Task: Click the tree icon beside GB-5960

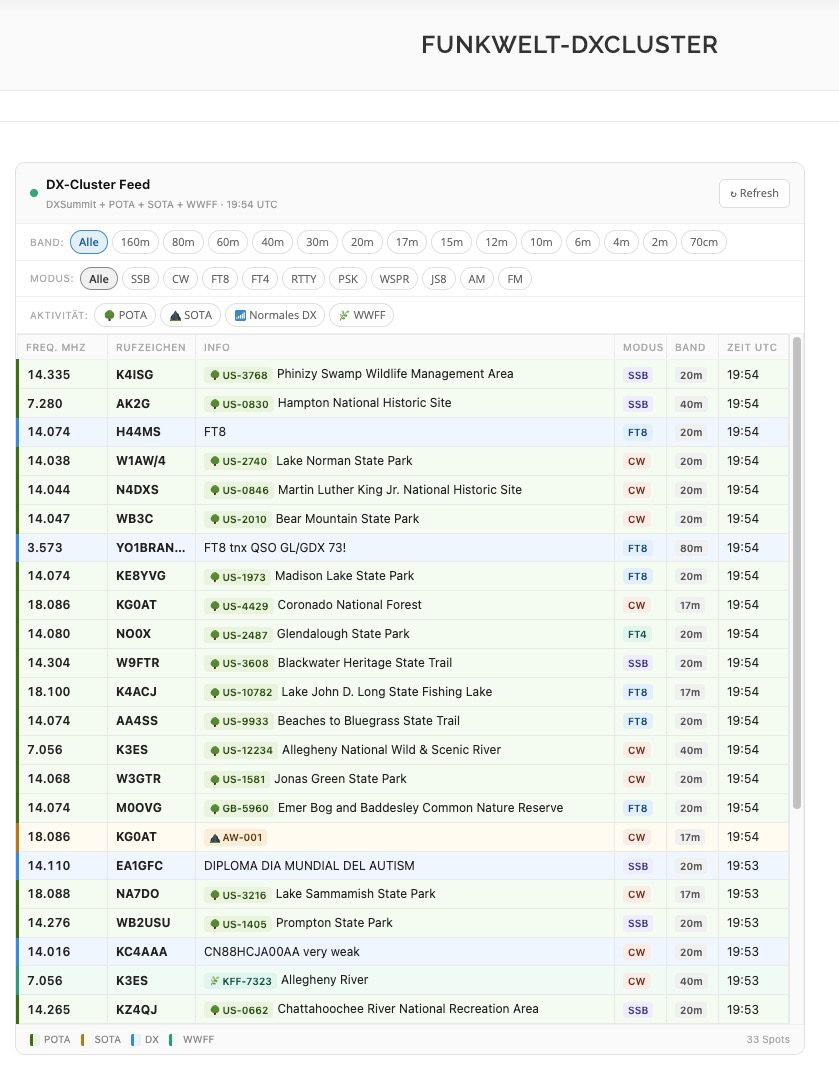Action: pyautogui.click(x=215, y=809)
